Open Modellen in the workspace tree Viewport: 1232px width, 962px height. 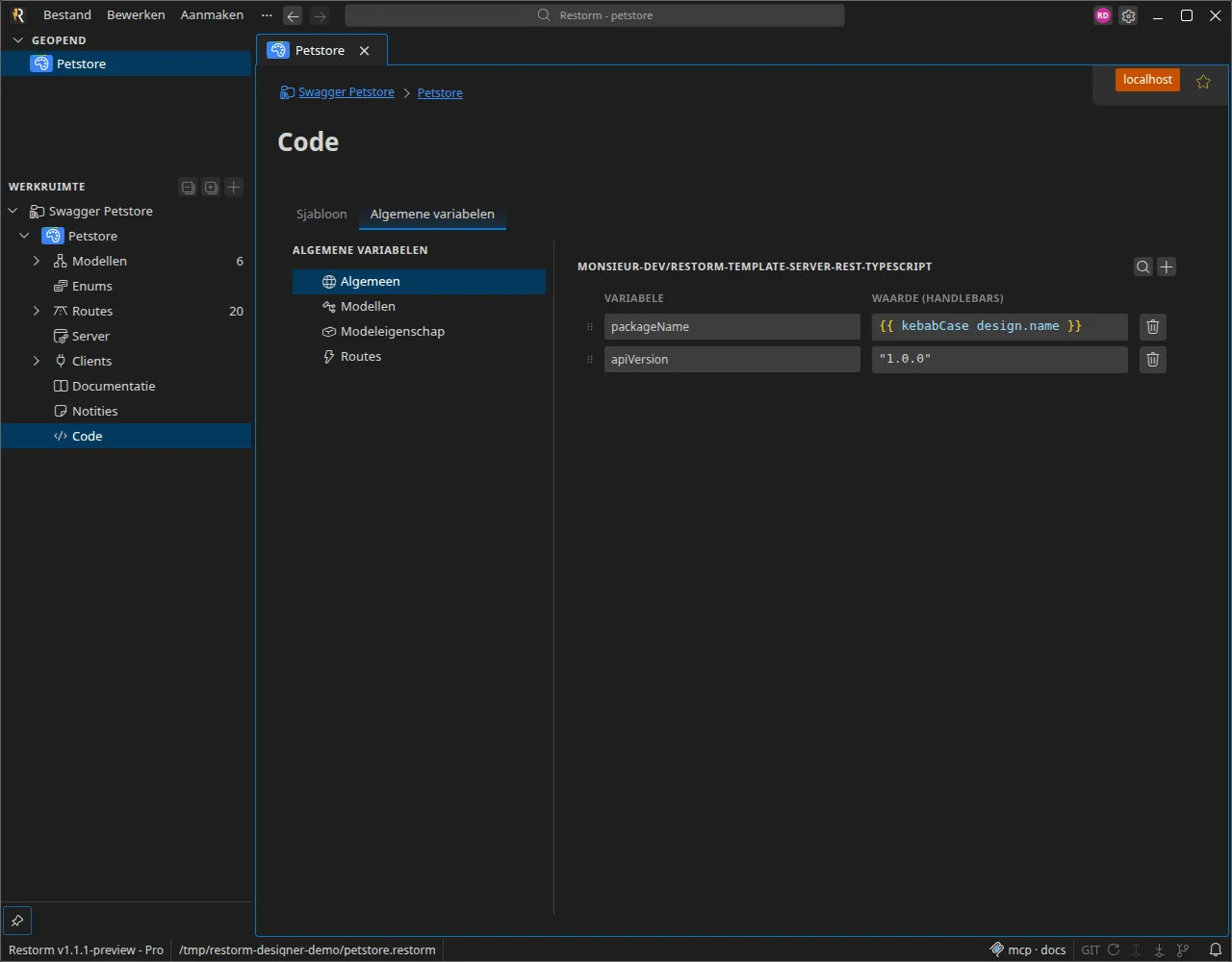[x=126, y=261]
